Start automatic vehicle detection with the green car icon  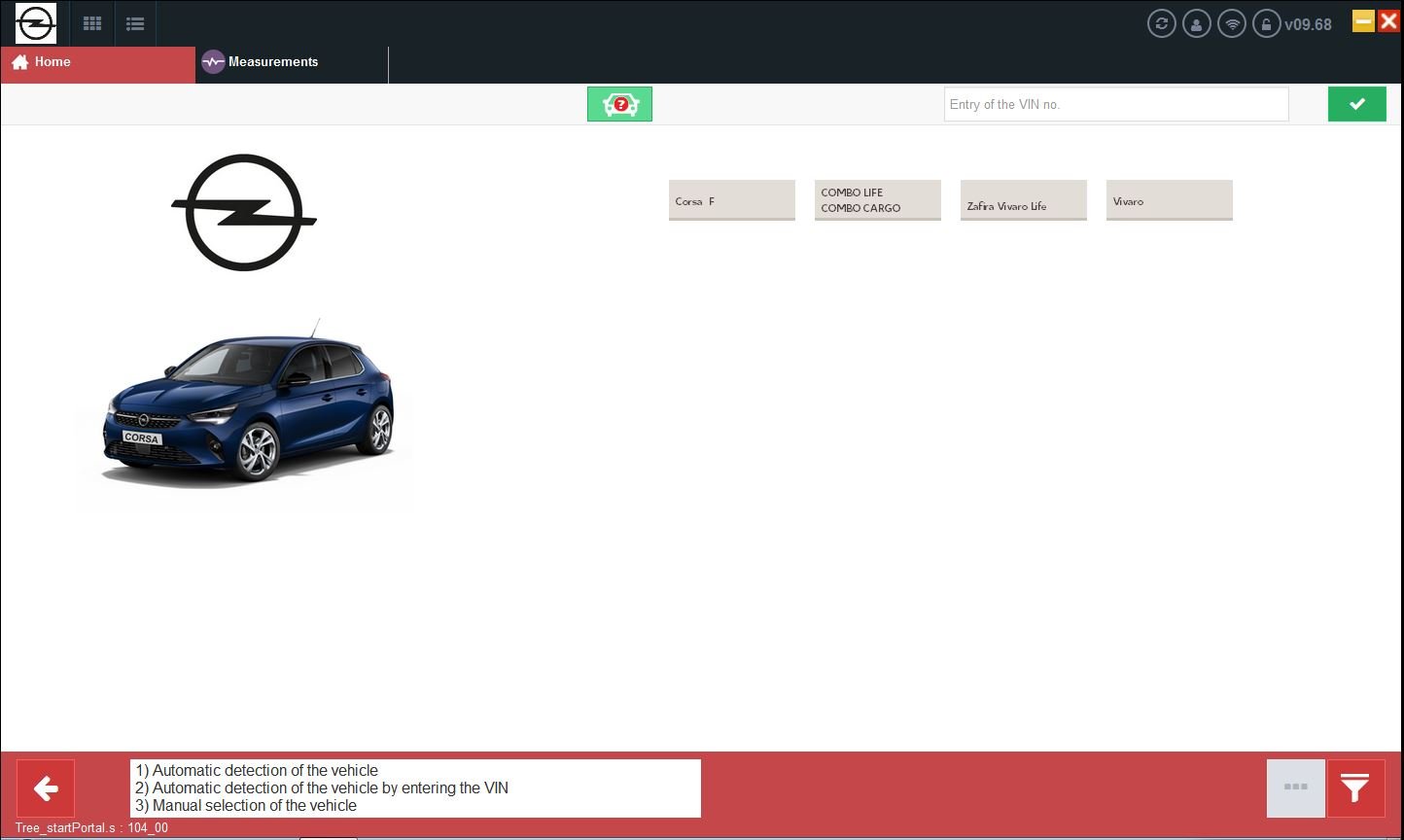point(619,103)
